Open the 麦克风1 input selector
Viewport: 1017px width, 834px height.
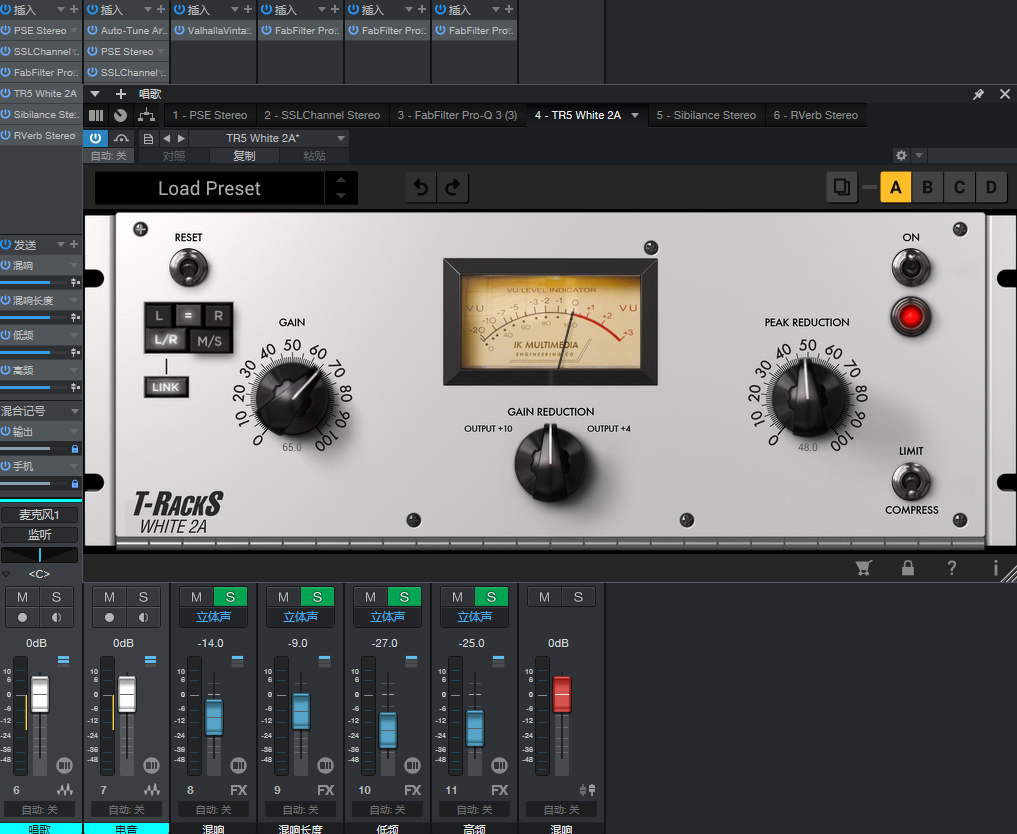40,515
